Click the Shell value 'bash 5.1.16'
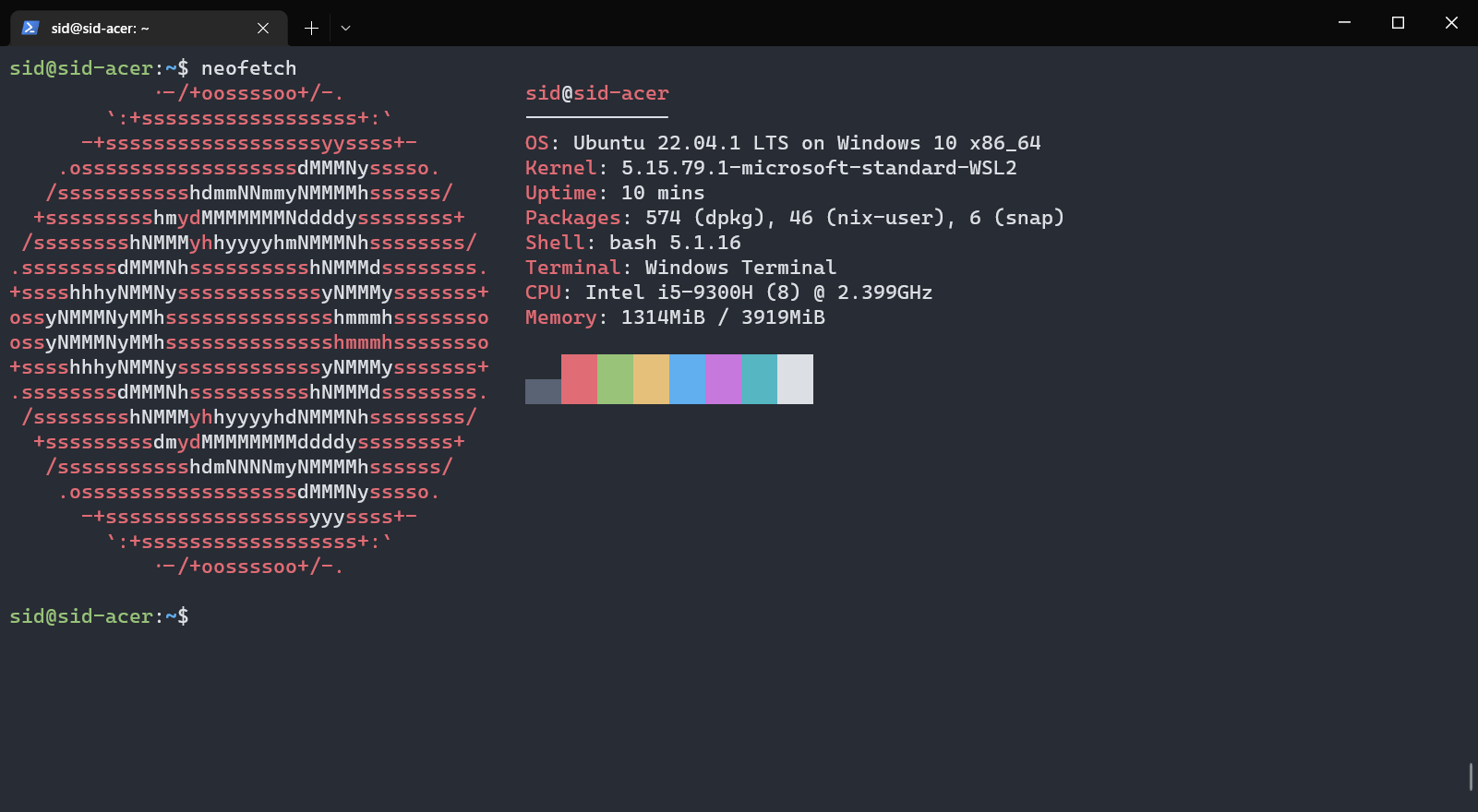This screenshot has width=1478, height=812. tap(675, 243)
